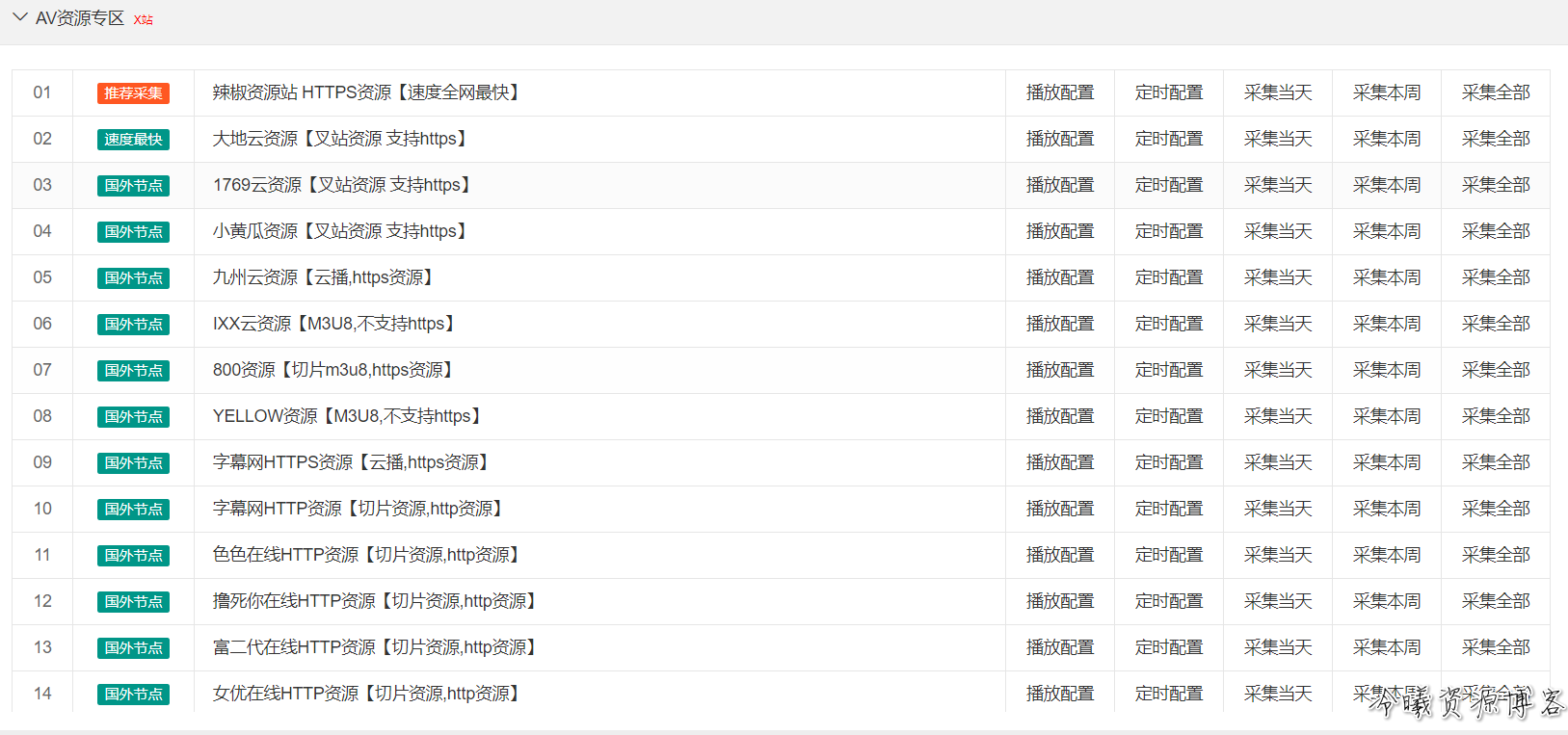Click 采集本周 for 富二代在线HTTP资源
This screenshot has height=735, width=1568.
click(1387, 647)
